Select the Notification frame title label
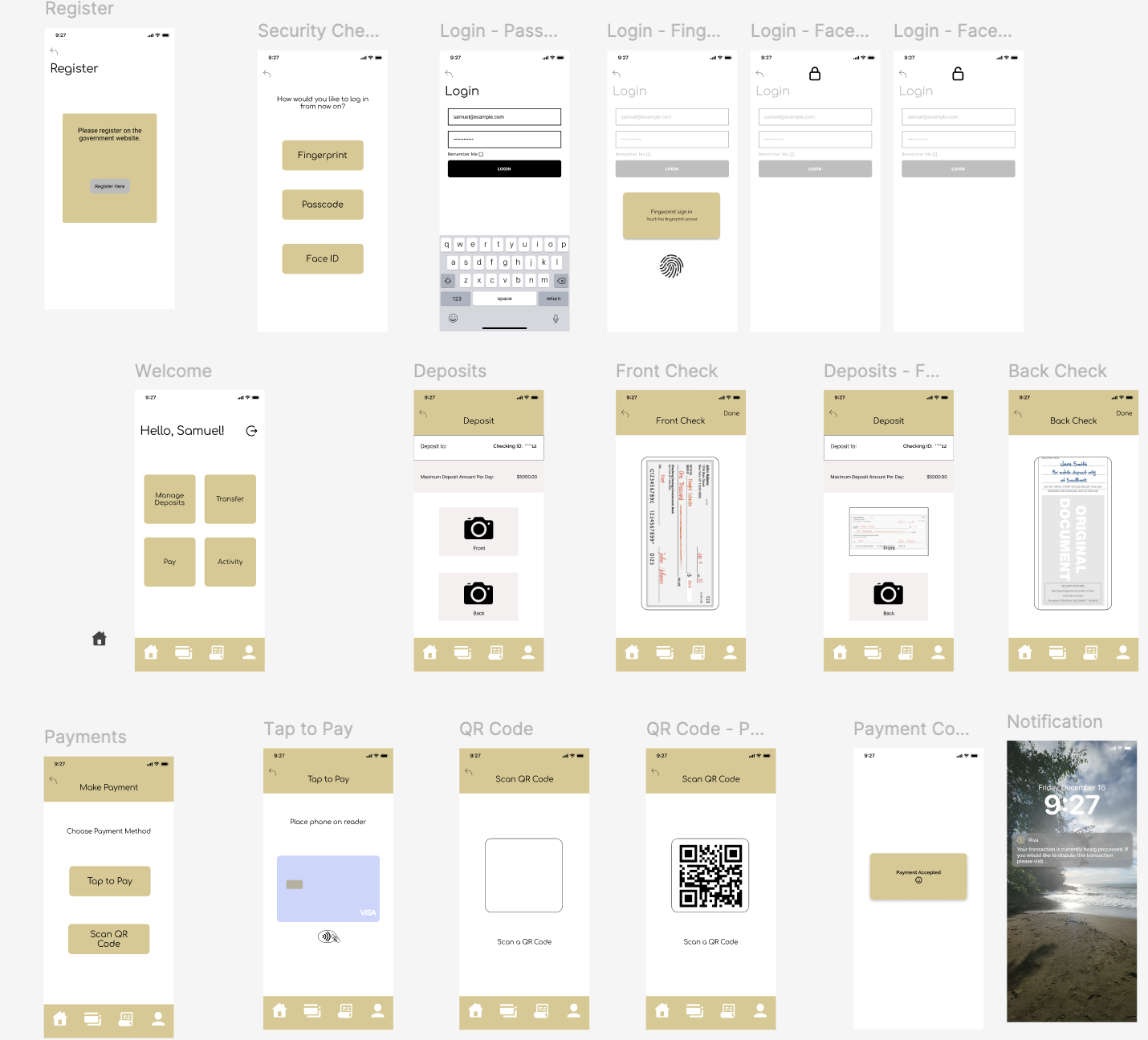1148x1040 pixels. point(1054,721)
